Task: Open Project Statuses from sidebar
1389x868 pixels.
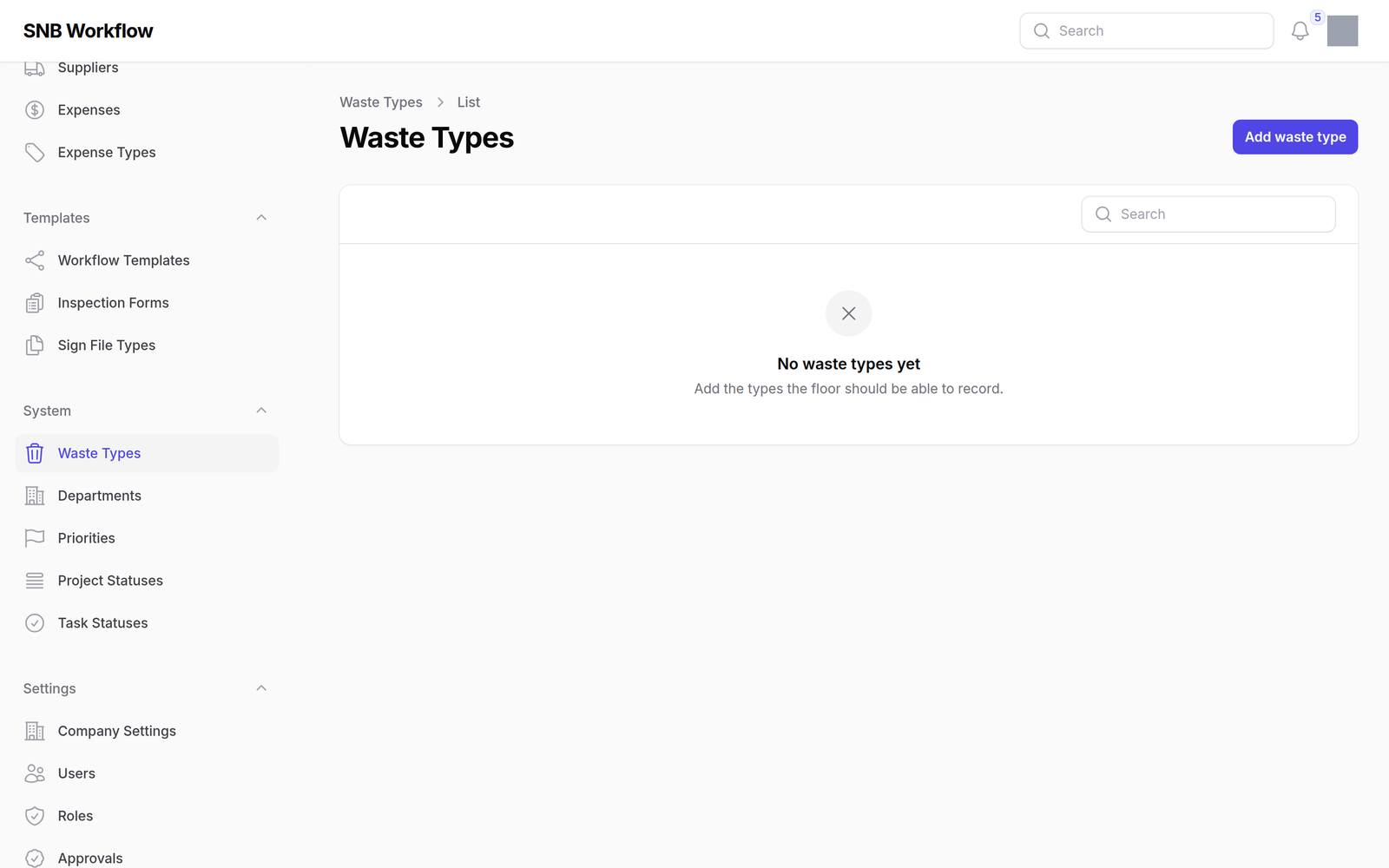Action: pos(147,581)
